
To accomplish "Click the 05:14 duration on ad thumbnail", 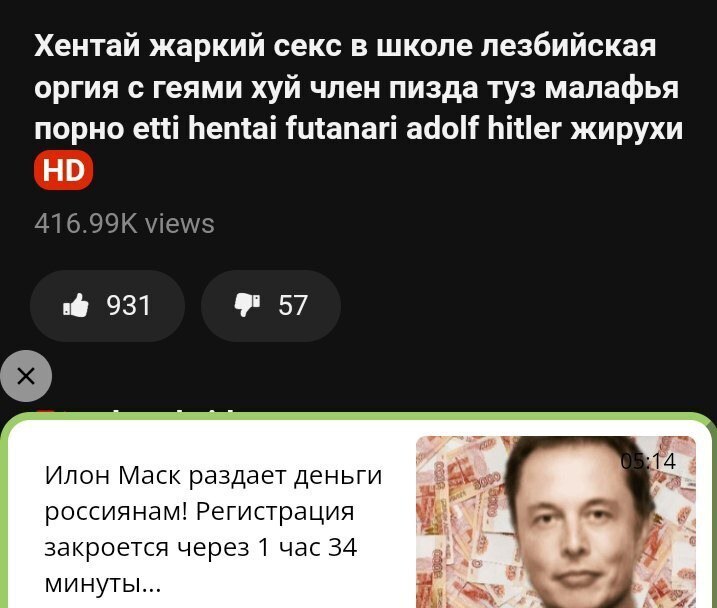I will [x=648, y=461].
